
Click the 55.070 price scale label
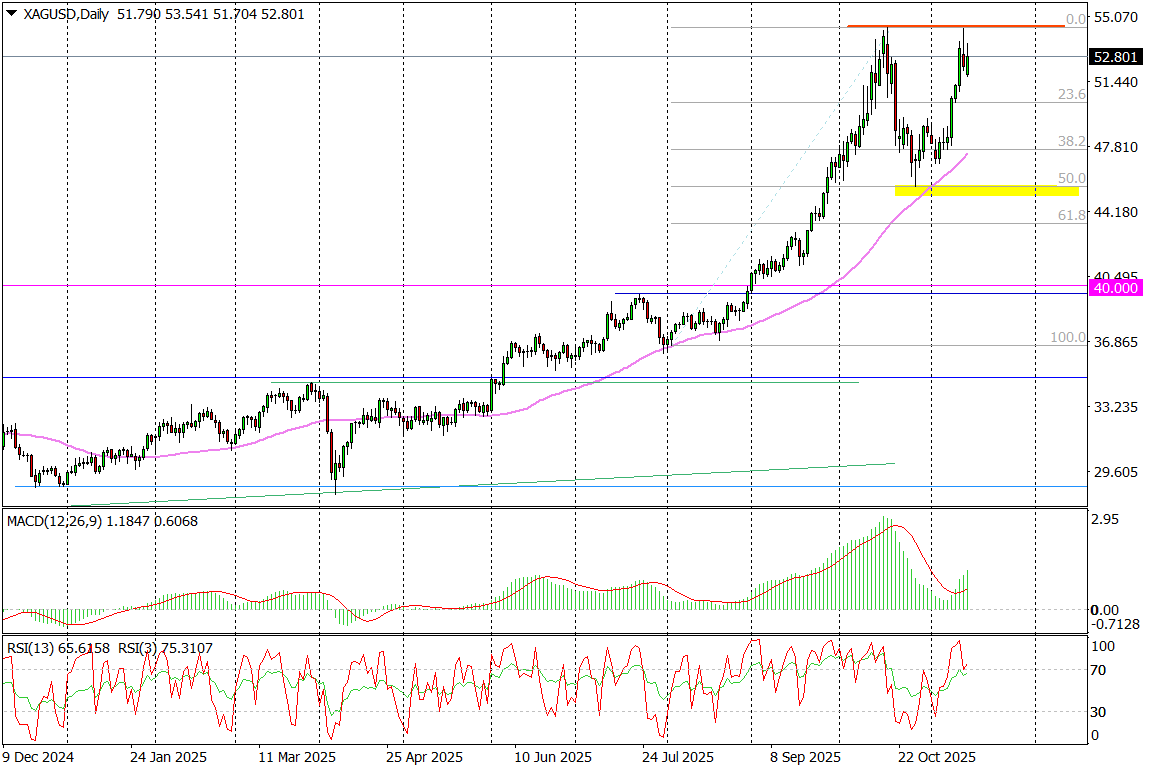[x=1114, y=18]
